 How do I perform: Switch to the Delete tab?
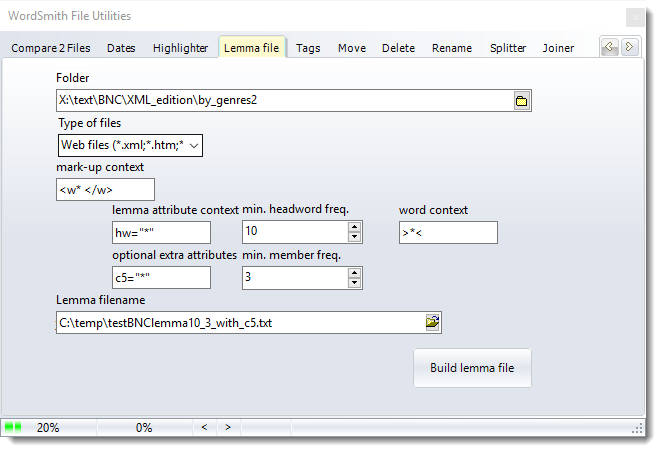click(398, 48)
